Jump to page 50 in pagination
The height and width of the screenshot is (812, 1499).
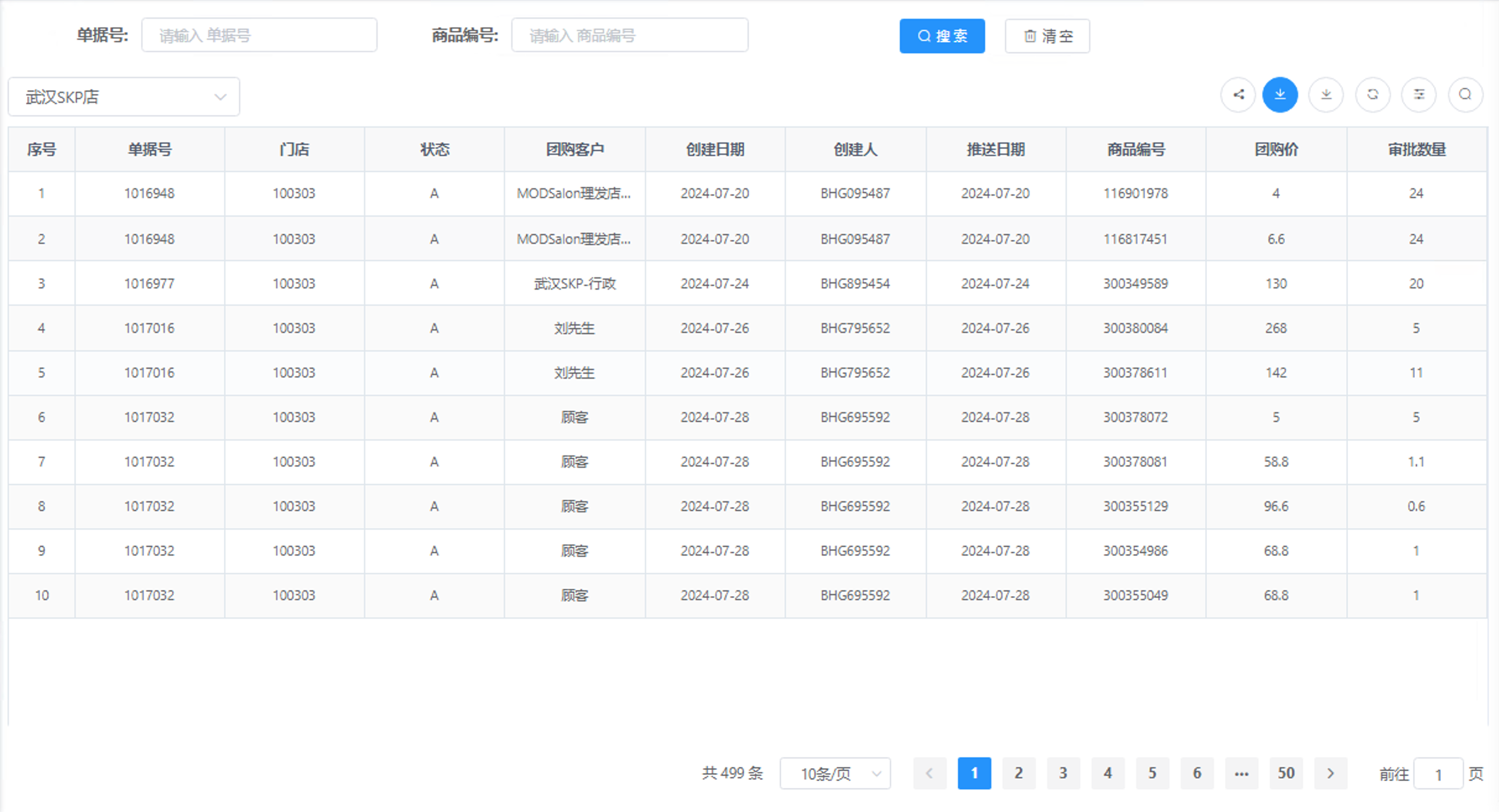[x=1286, y=773]
